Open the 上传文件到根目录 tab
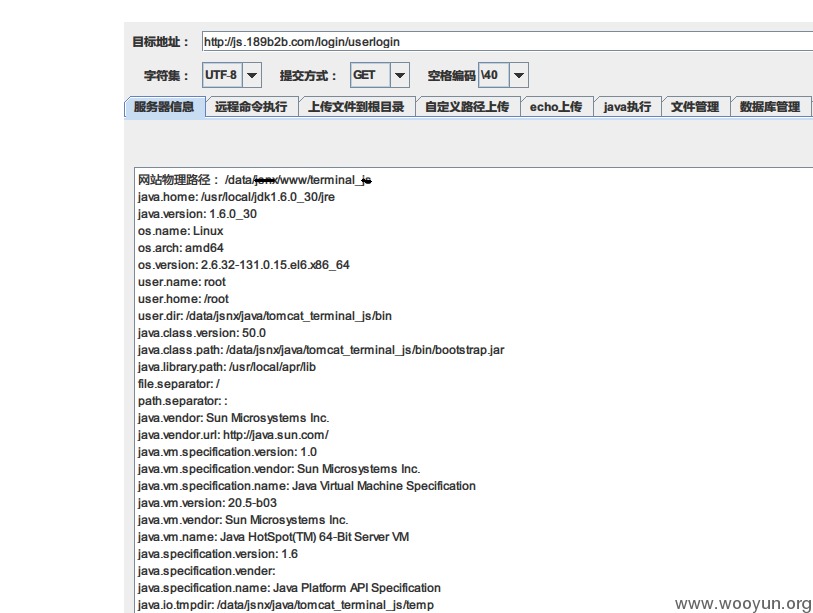813x613 pixels. click(356, 107)
